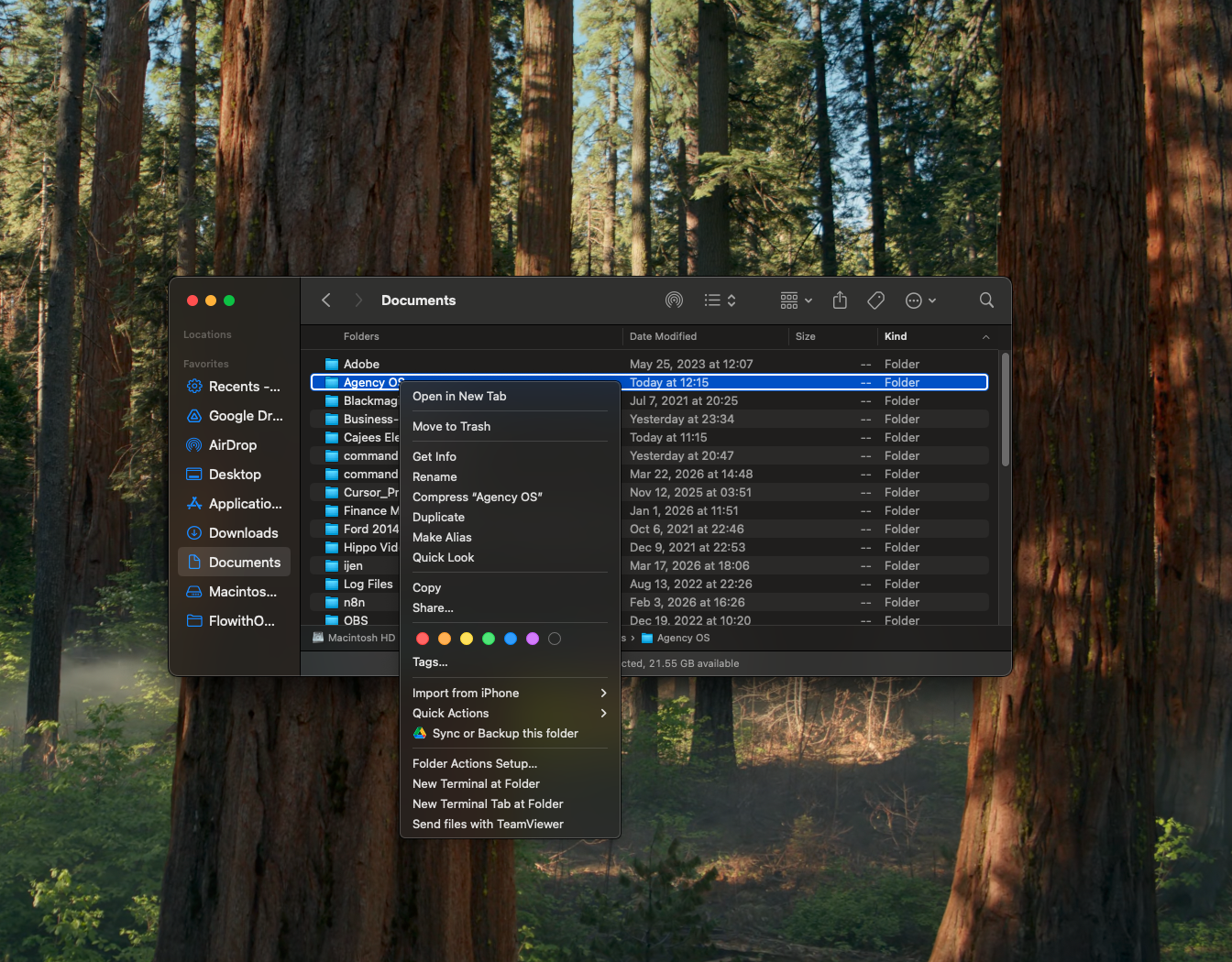The width and height of the screenshot is (1232, 962).
Task: Open the AirDrop broadcast icon in the toolbar
Action: pyautogui.click(x=674, y=300)
